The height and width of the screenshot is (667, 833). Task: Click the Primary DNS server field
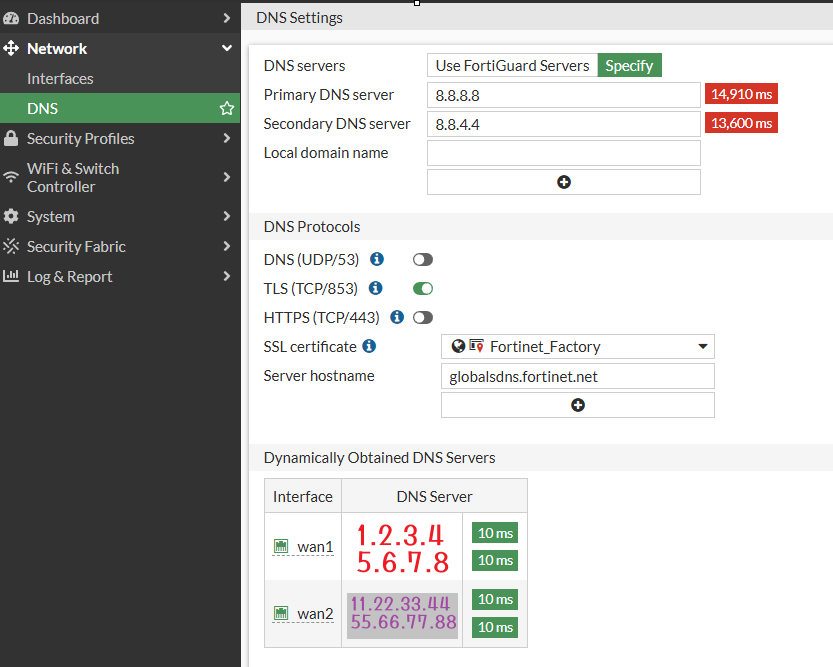coord(563,95)
